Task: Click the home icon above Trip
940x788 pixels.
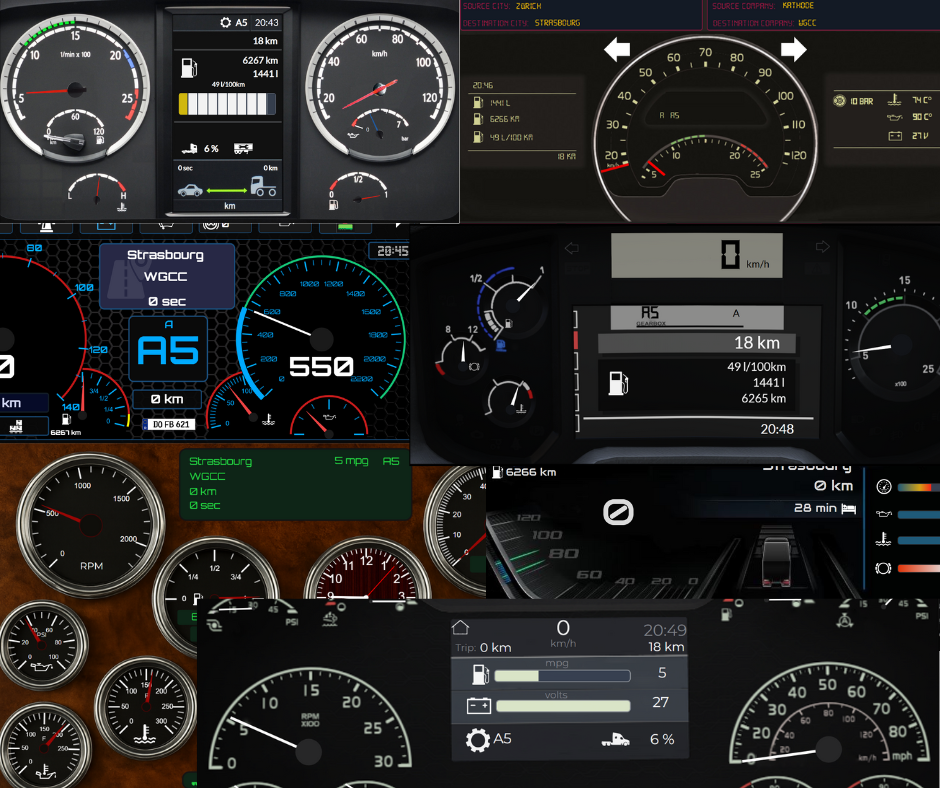Action: pos(460,628)
